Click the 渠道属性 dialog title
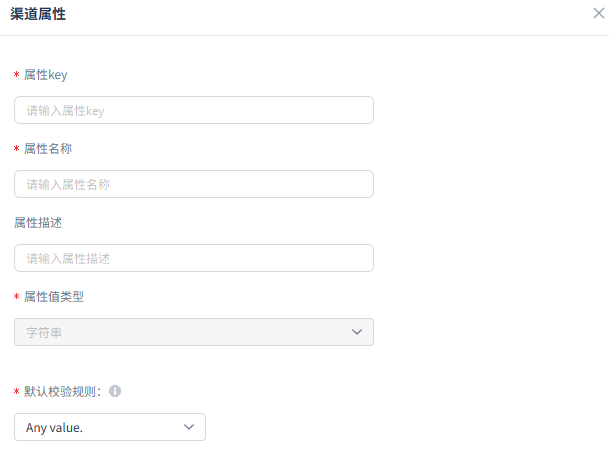 (x=39, y=15)
